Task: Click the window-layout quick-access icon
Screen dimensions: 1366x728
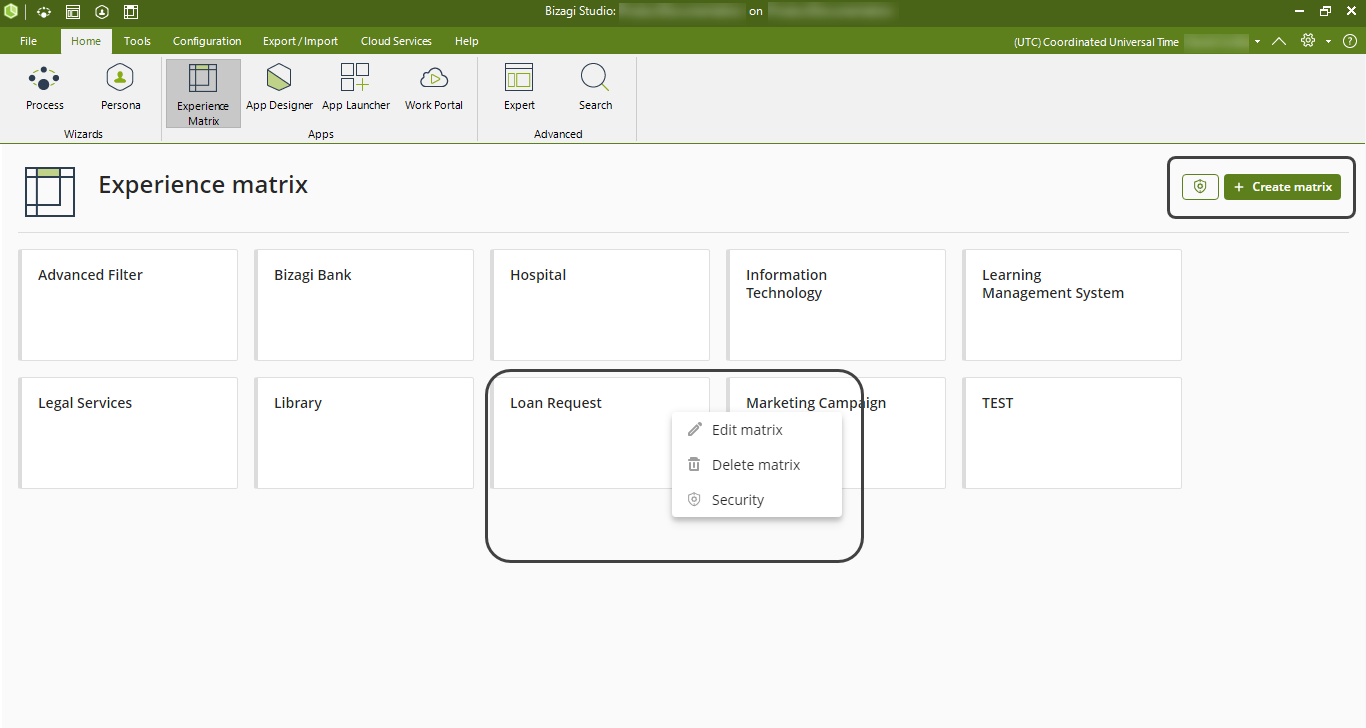Action: coord(72,12)
